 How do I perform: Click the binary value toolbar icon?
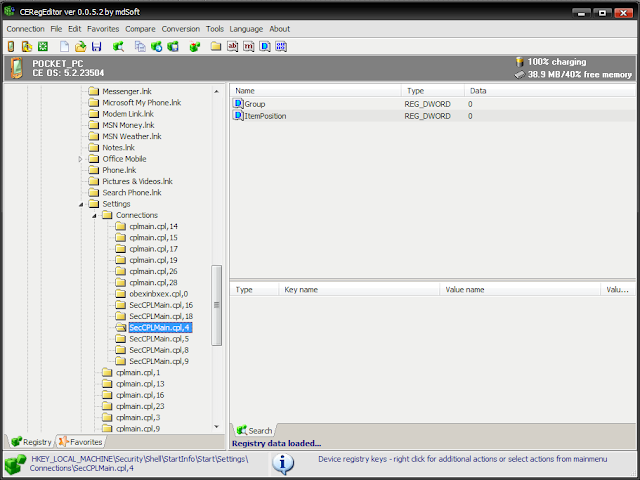281,47
